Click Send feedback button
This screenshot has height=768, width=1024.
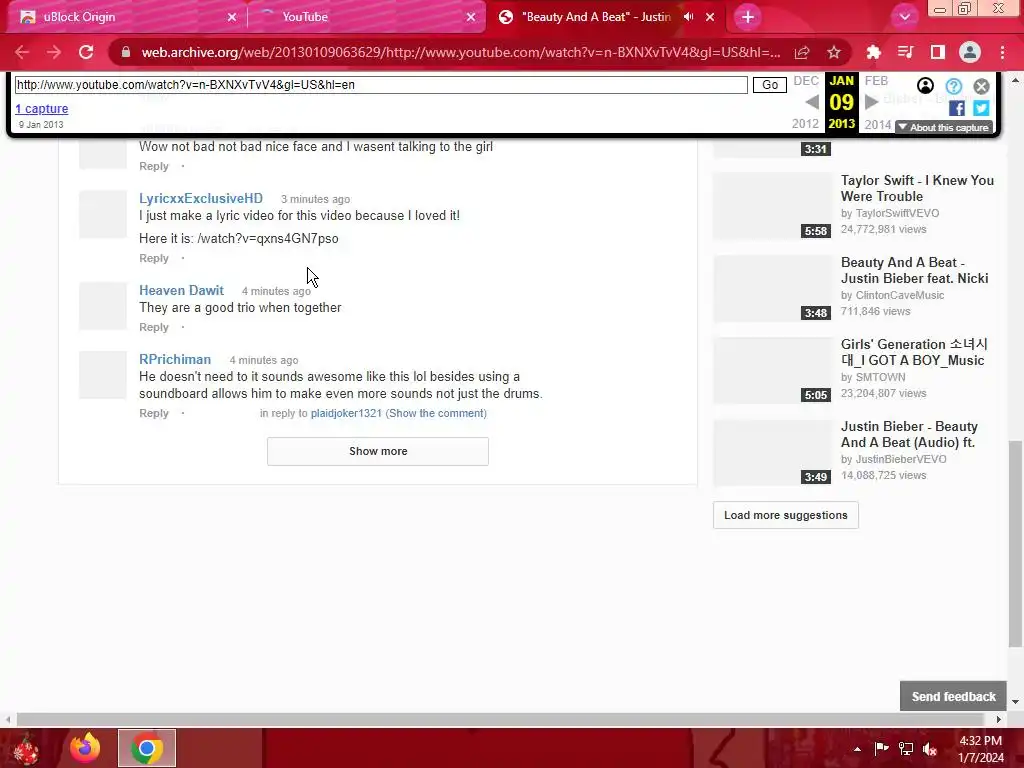953,697
